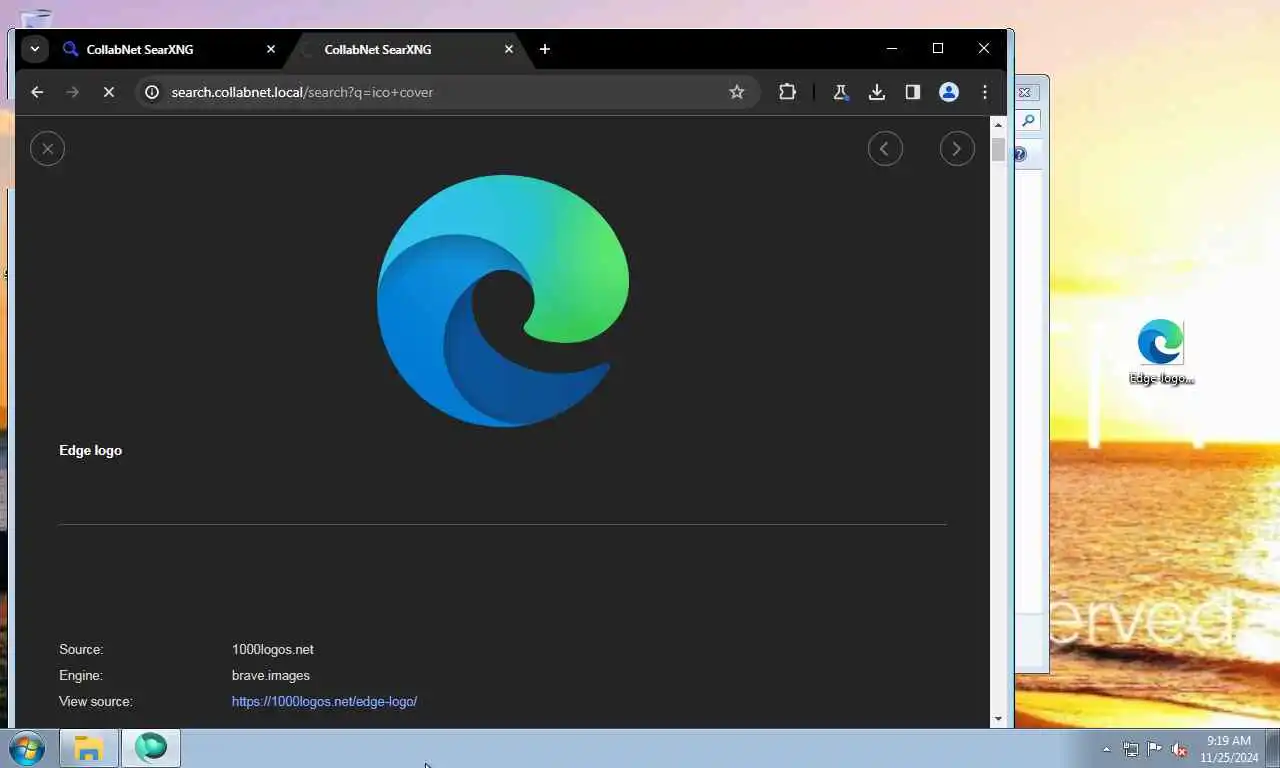Maximize the browser window

[x=938, y=48]
